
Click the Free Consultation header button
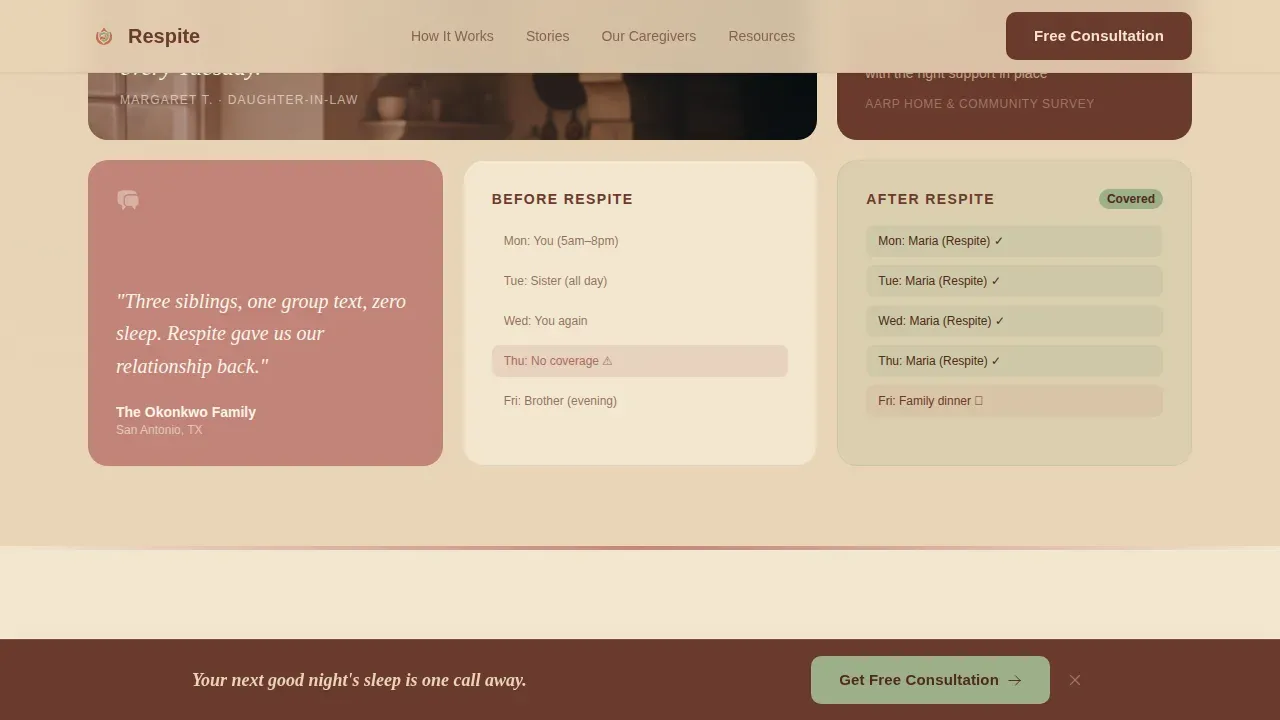point(1099,36)
